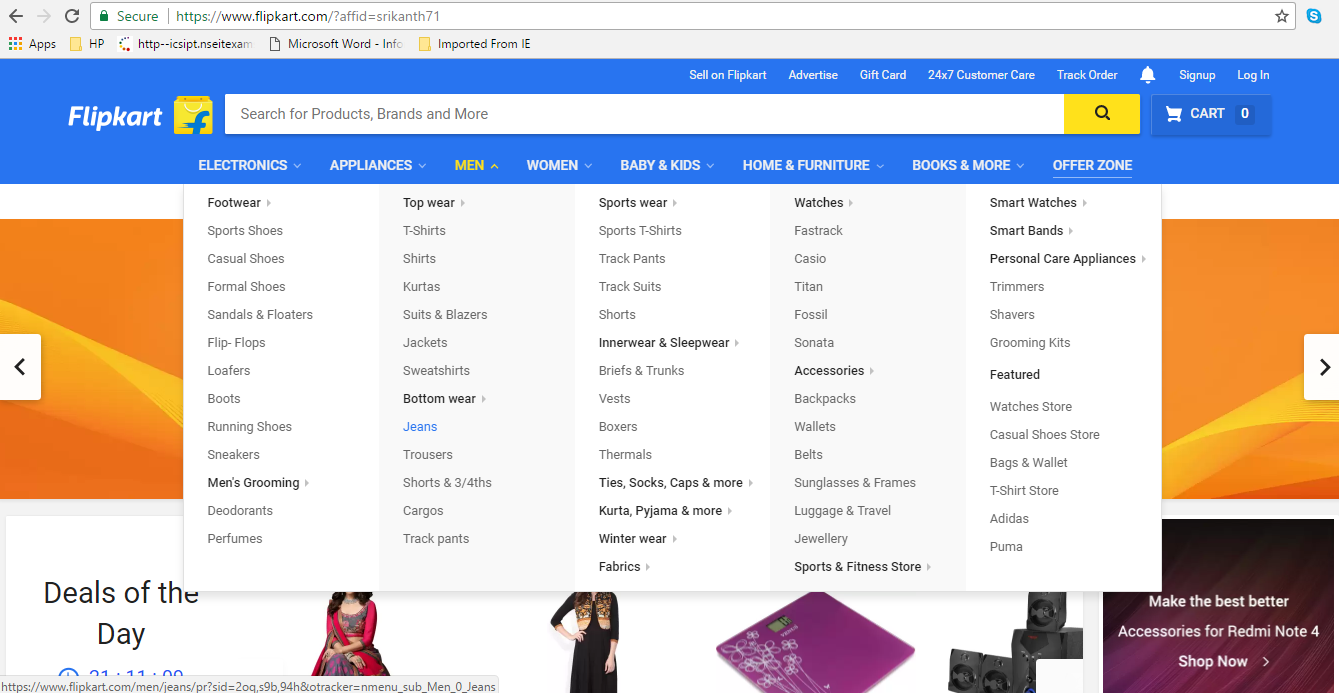This screenshot has height=693, width=1339.
Task: Expand the Women menu
Action: tap(559, 165)
